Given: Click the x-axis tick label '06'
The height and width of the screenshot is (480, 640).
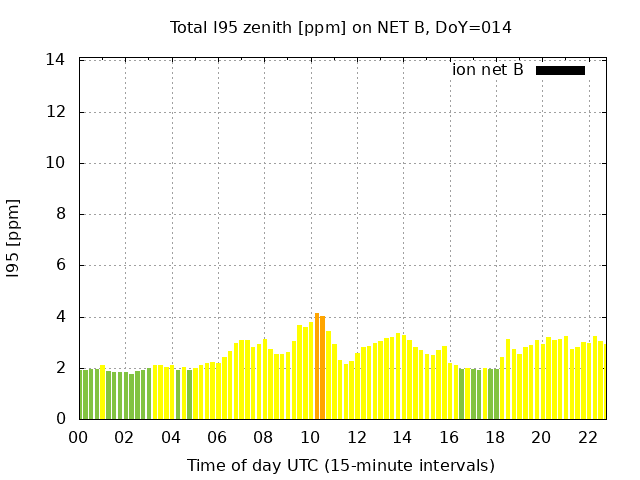Looking at the screenshot, I should 217,437.
